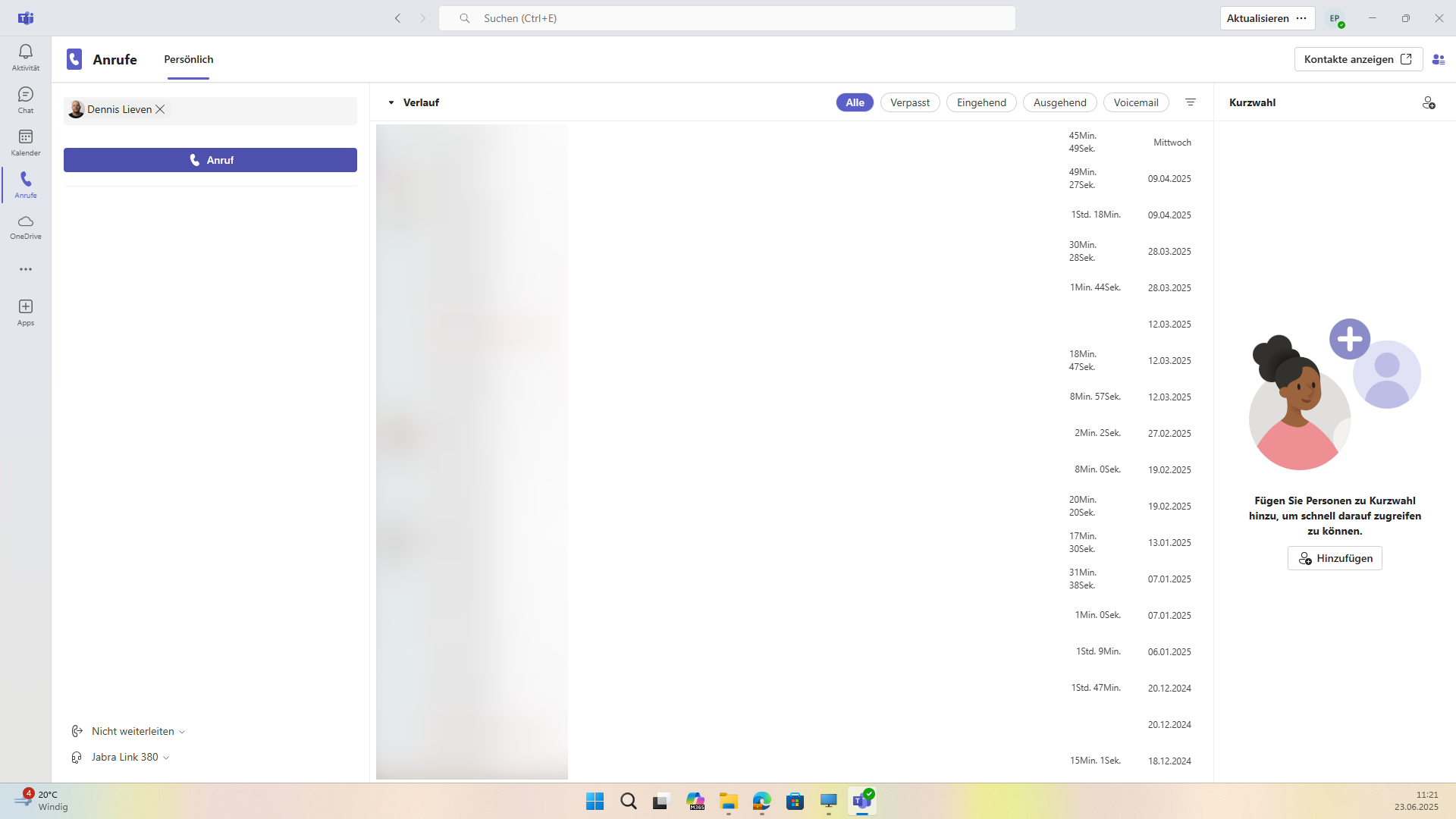Select the Persönlich tab

click(189, 59)
